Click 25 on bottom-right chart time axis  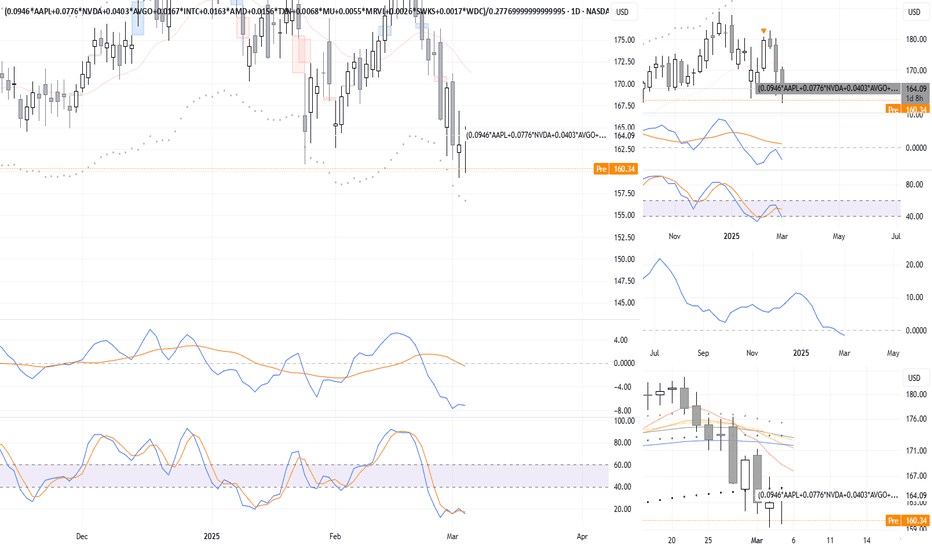coord(708,540)
